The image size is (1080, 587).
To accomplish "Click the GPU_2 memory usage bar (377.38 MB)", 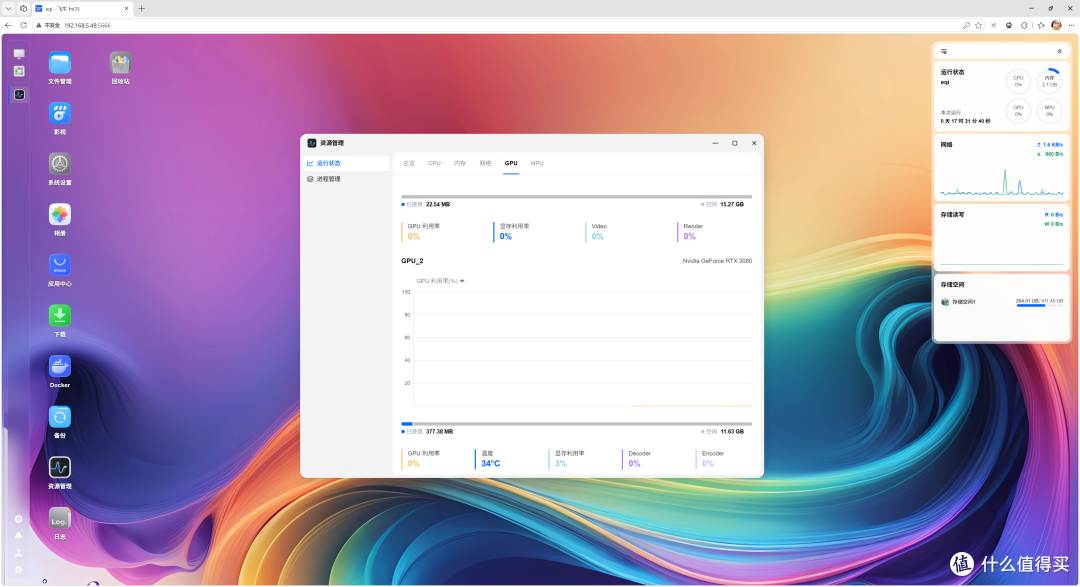I will [577, 424].
